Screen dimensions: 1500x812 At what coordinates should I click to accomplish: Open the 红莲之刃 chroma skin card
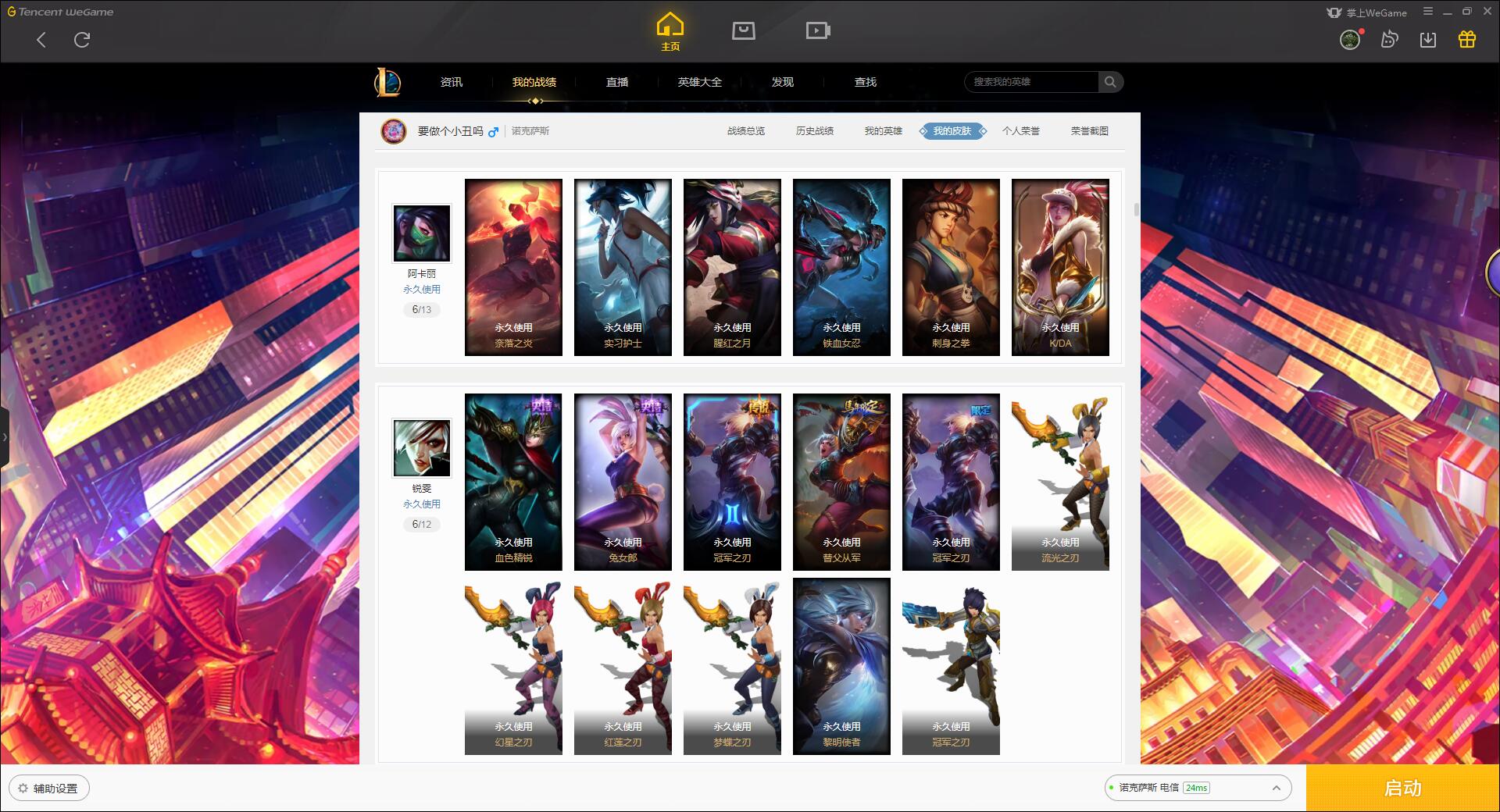coord(623,666)
